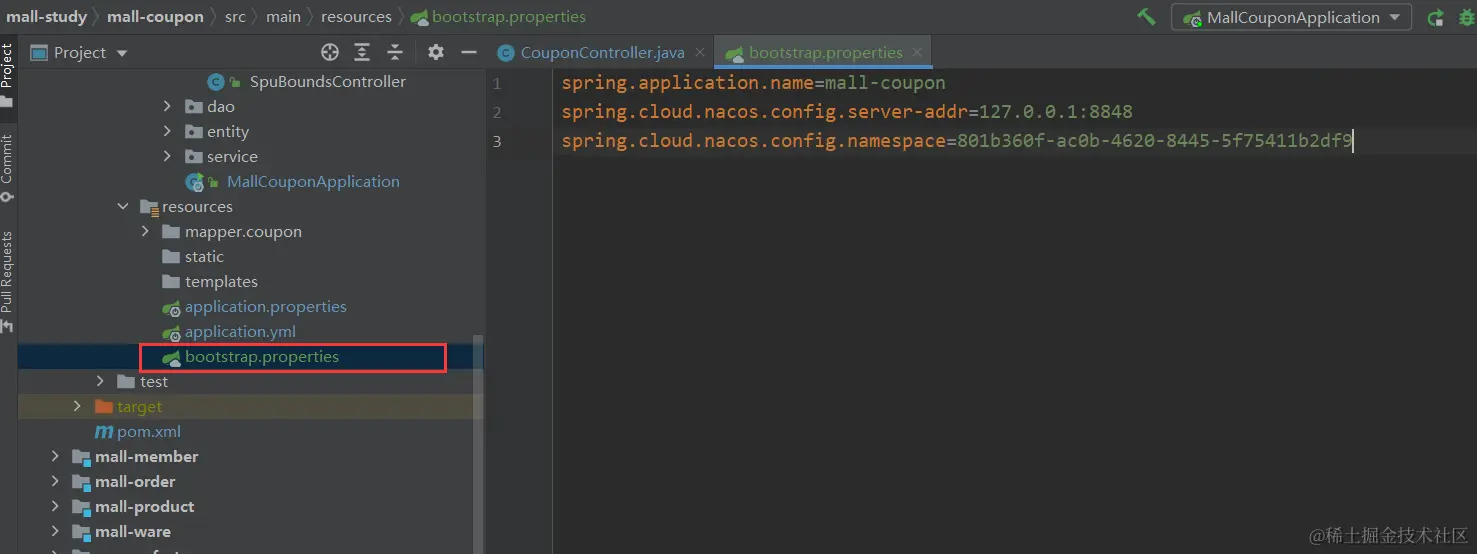This screenshot has width=1477, height=554.
Task: Open the MallCouponApplication run configuration dropdown
Action: [x=1292, y=17]
